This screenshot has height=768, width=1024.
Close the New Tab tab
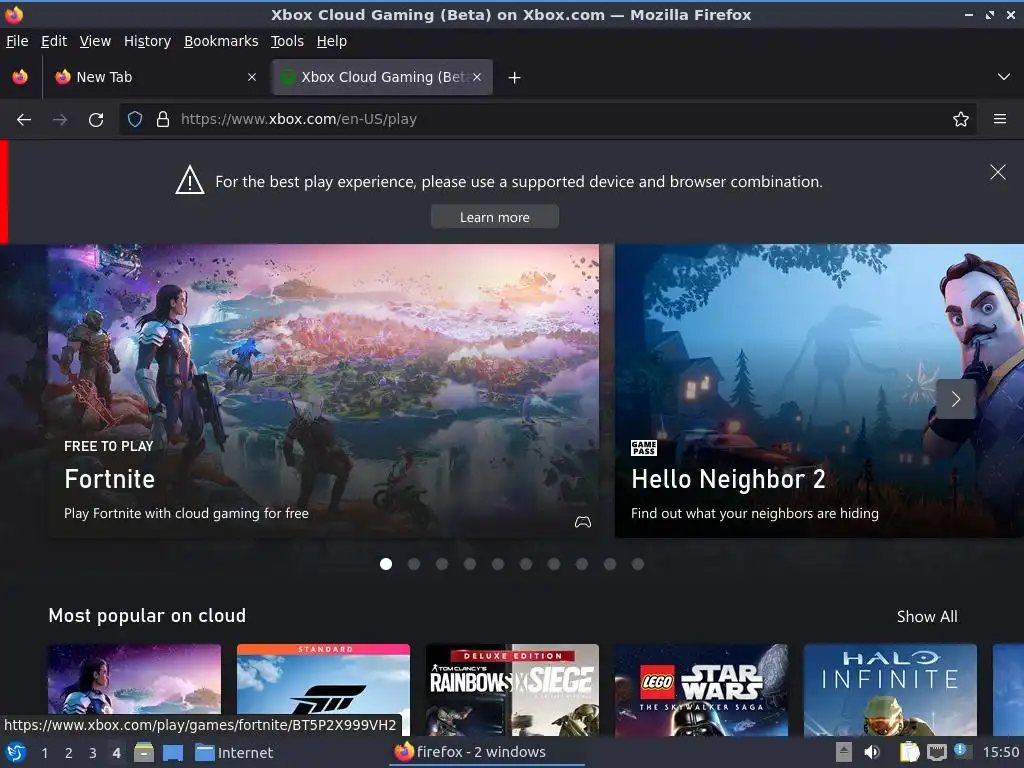point(252,77)
